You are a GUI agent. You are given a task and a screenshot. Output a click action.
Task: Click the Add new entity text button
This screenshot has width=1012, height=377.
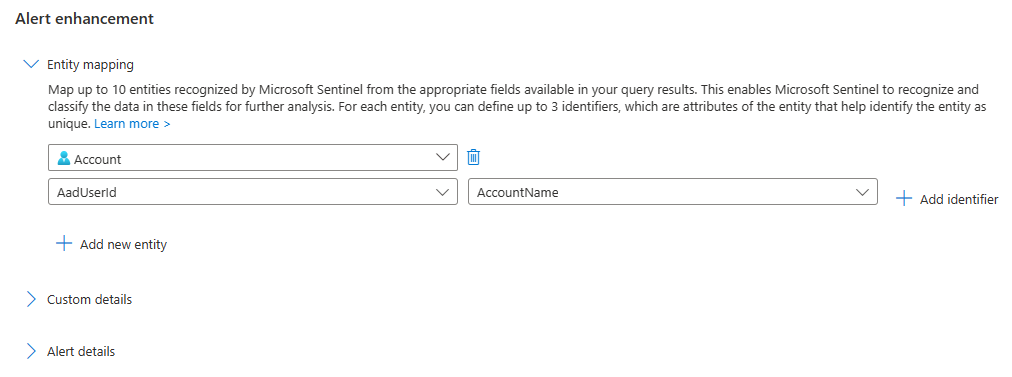(x=123, y=245)
